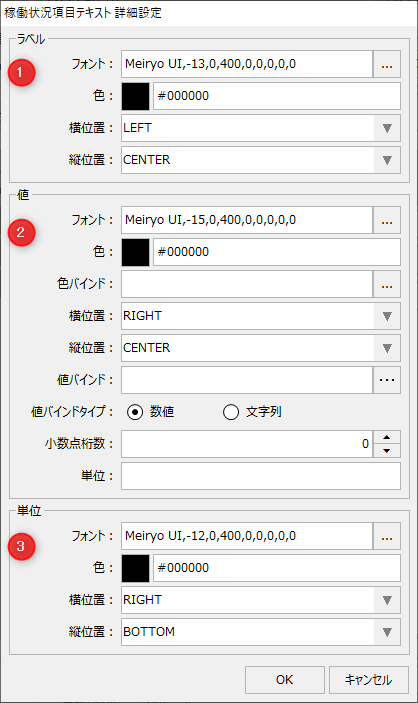Open 単位 横位置 dropdown showing RIGHT

pyautogui.click(x=261, y=600)
